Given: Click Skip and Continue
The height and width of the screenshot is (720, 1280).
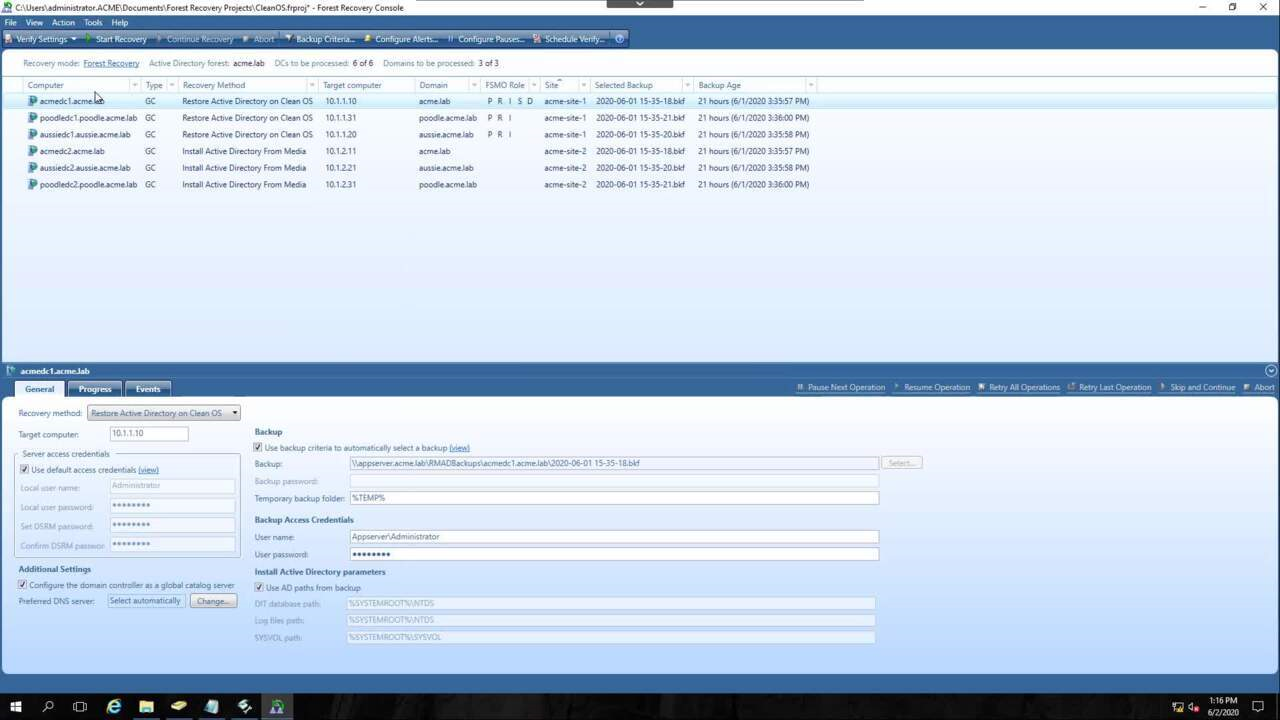Looking at the screenshot, I should (x=1197, y=387).
